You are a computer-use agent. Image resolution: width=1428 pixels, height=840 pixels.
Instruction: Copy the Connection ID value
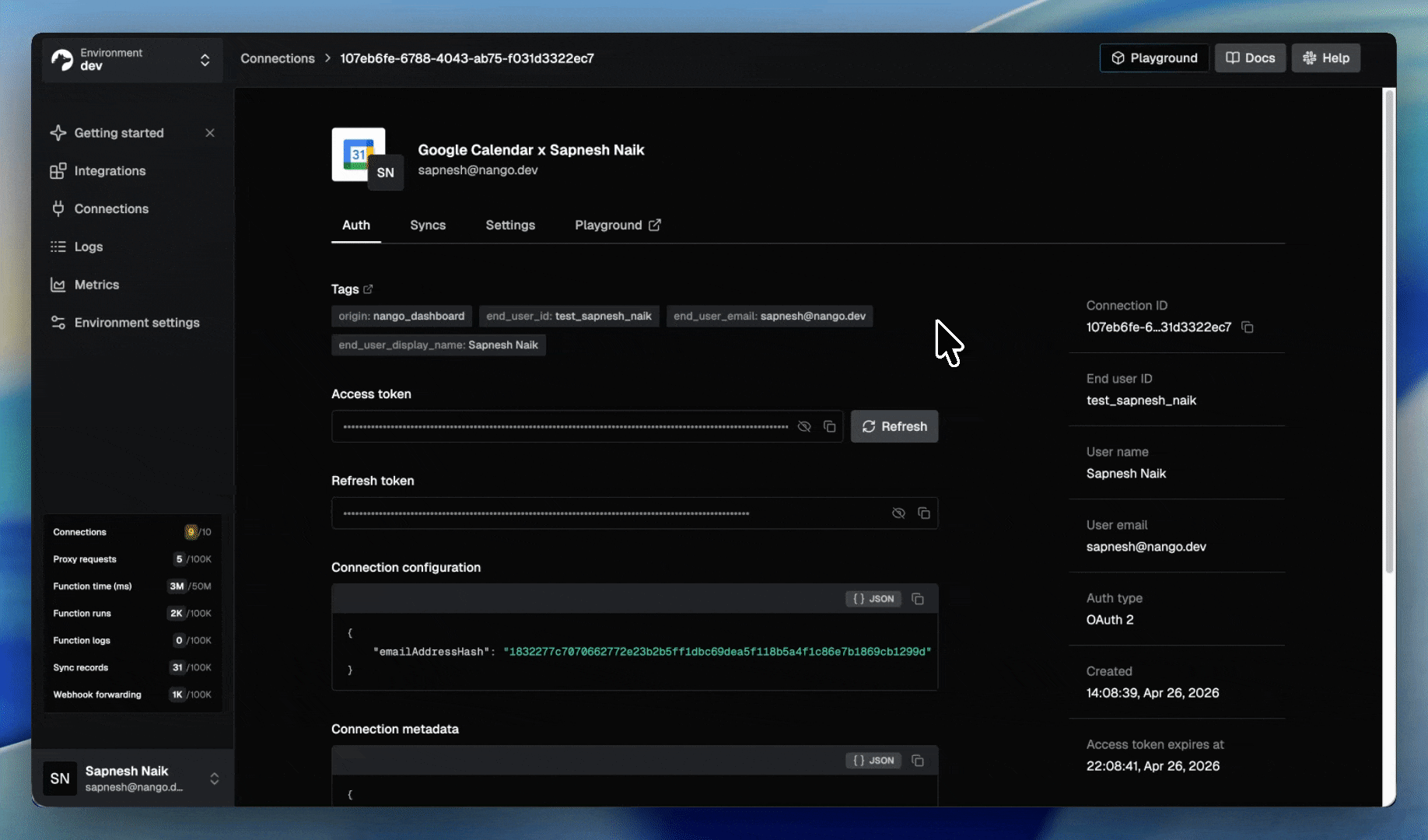point(1248,327)
